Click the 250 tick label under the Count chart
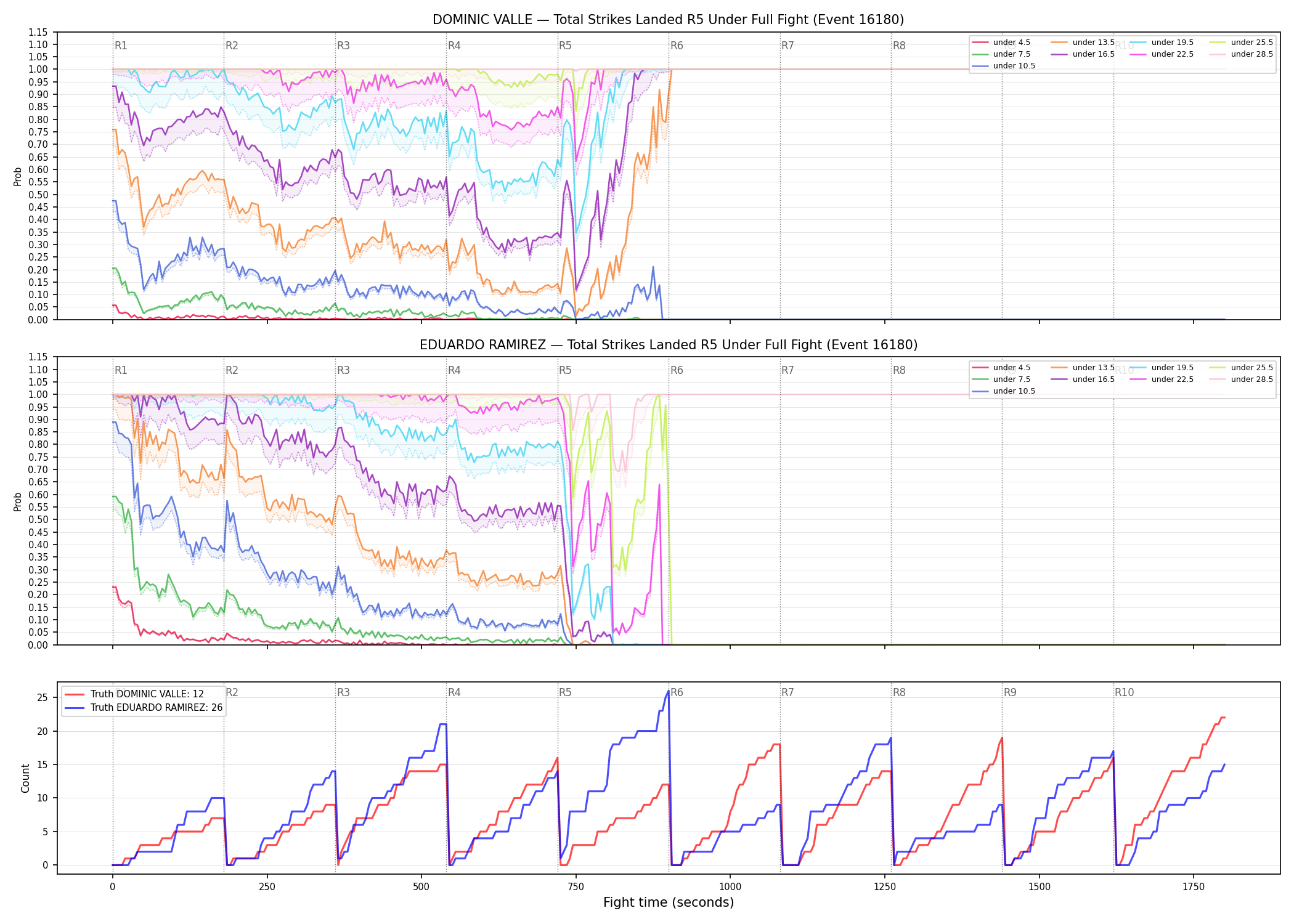Screen dimensions: 1294x924 click(267, 886)
